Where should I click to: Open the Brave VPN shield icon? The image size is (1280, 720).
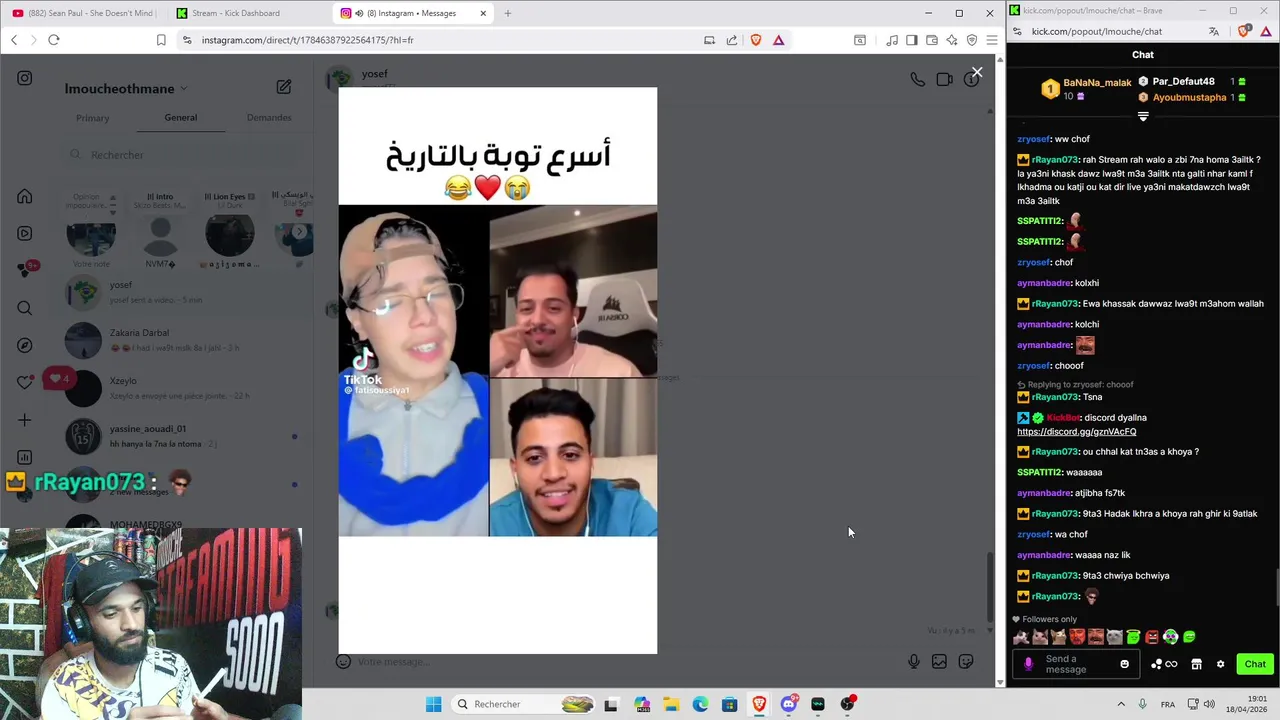coord(971,40)
